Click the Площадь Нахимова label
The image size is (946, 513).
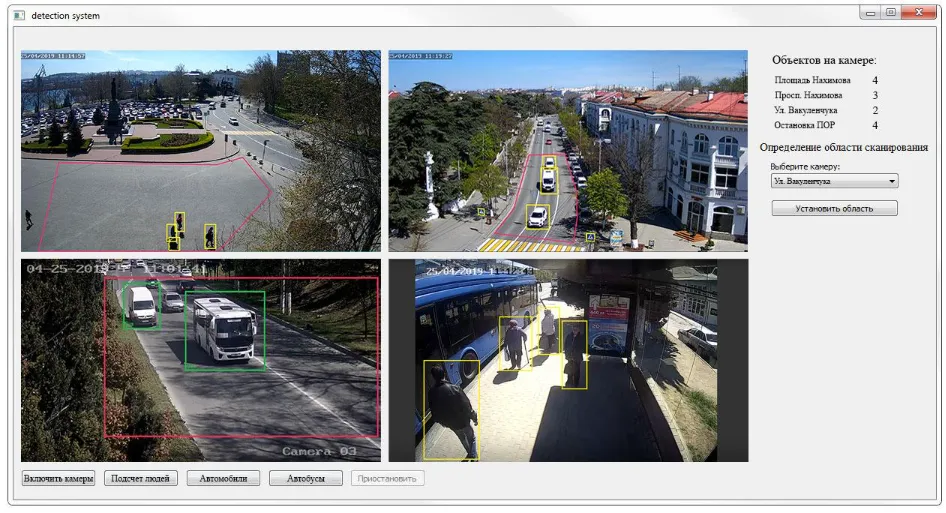[x=812, y=80]
